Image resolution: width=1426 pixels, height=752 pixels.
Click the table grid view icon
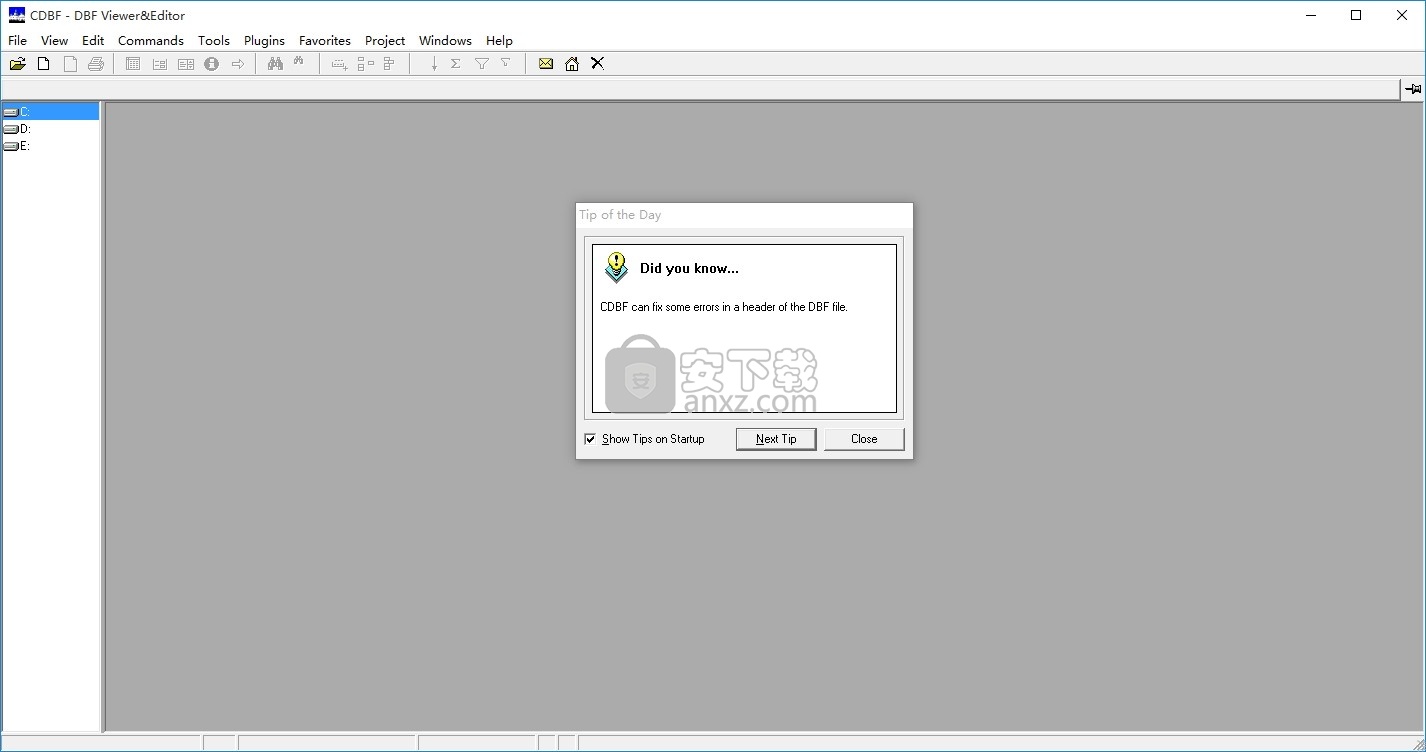[133, 64]
